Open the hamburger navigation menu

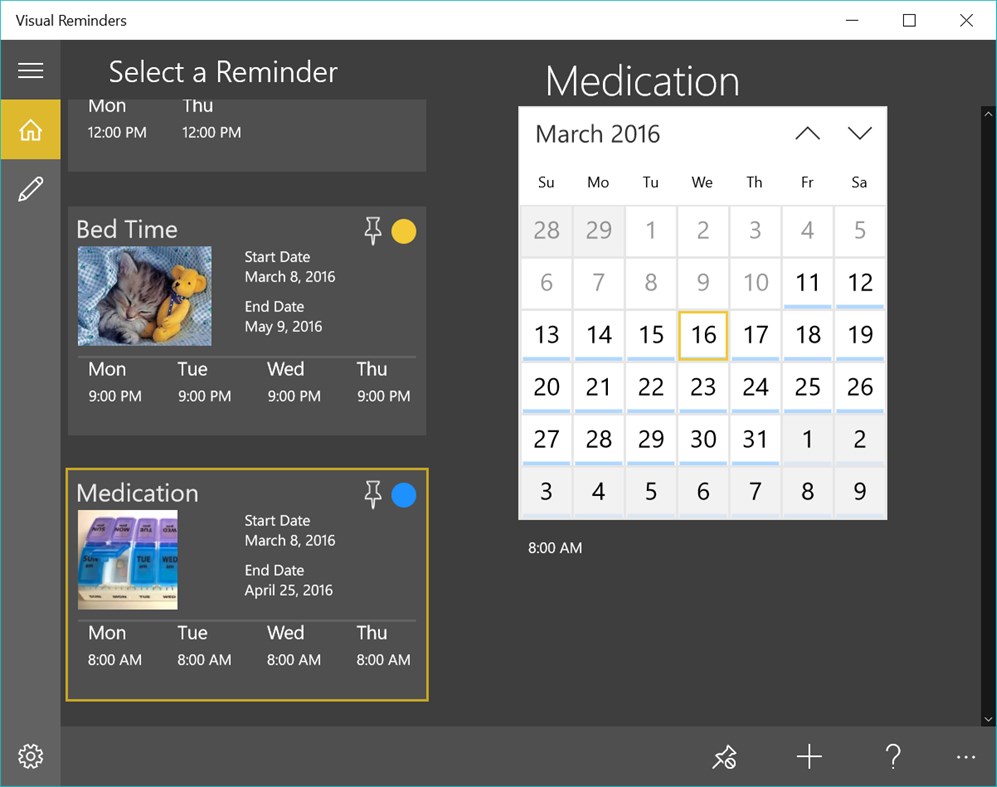pos(30,70)
